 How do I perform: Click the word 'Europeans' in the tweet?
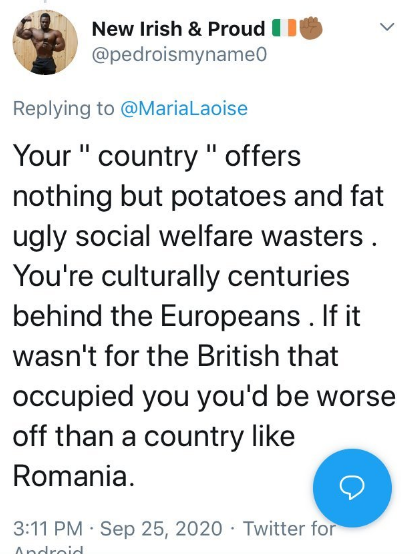[231, 316]
